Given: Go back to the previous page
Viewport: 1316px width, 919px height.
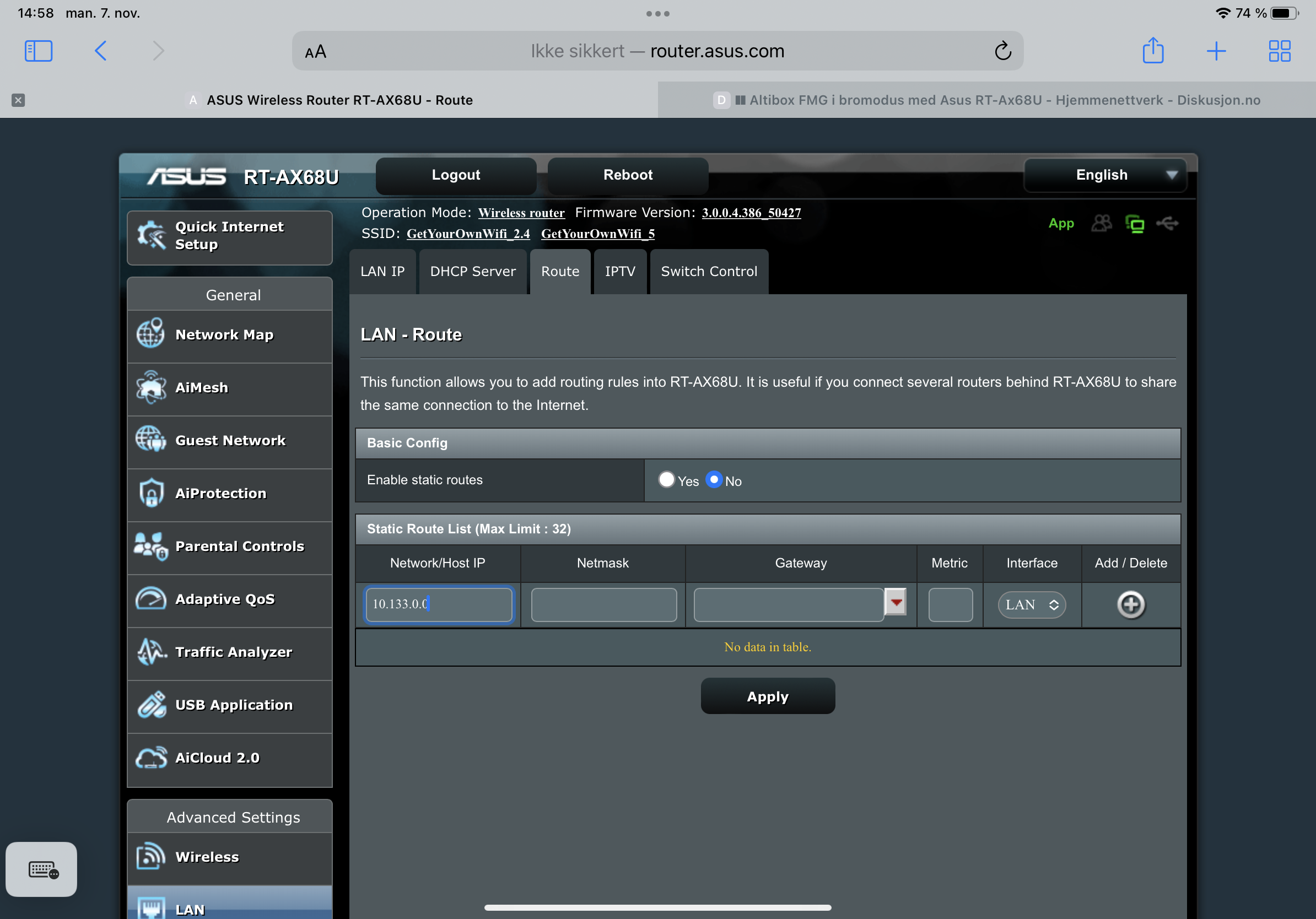Looking at the screenshot, I should click(x=100, y=51).
